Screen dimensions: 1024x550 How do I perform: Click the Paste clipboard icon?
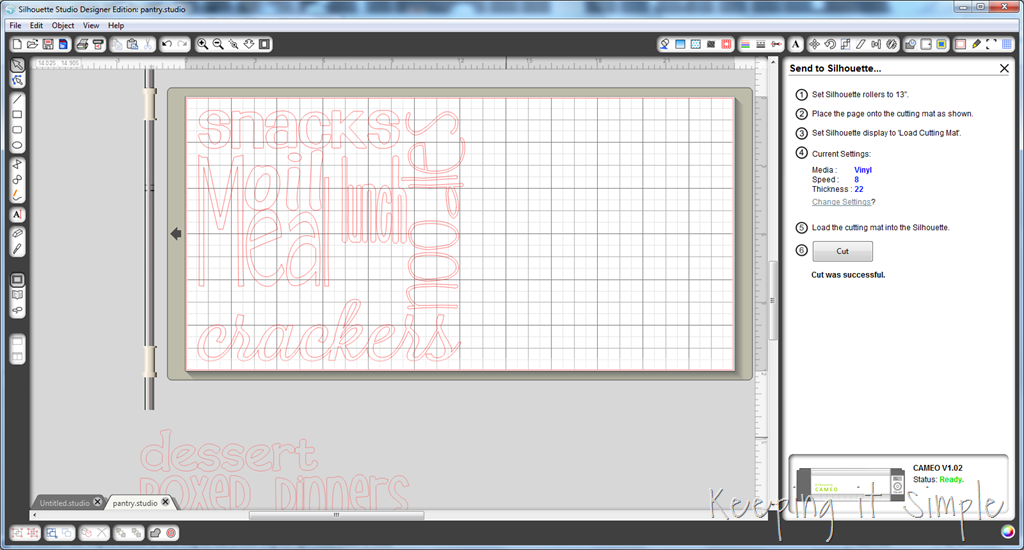pos(133,44)
